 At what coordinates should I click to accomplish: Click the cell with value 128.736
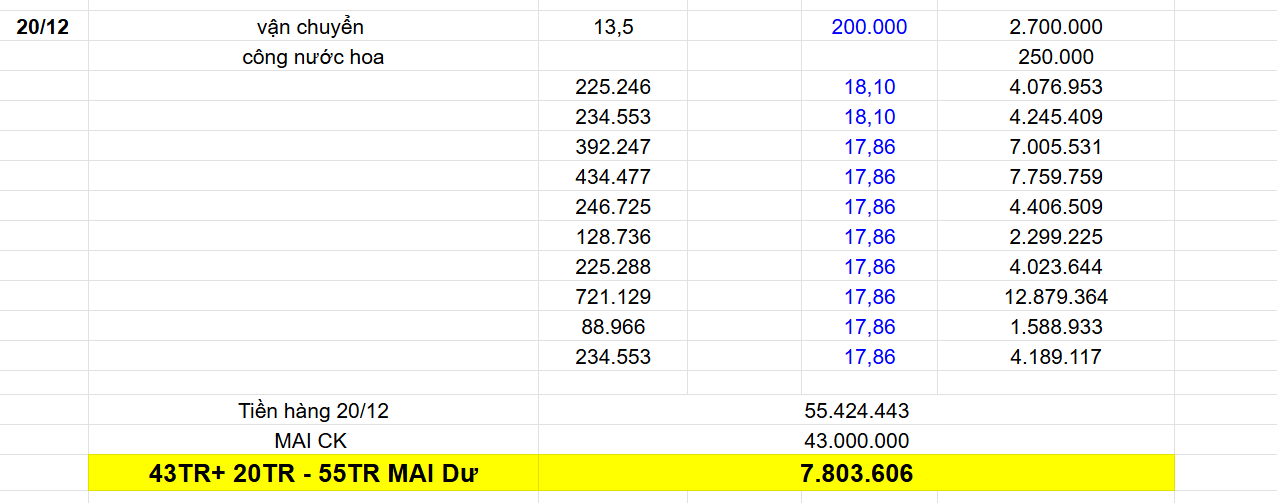[612, 237]
